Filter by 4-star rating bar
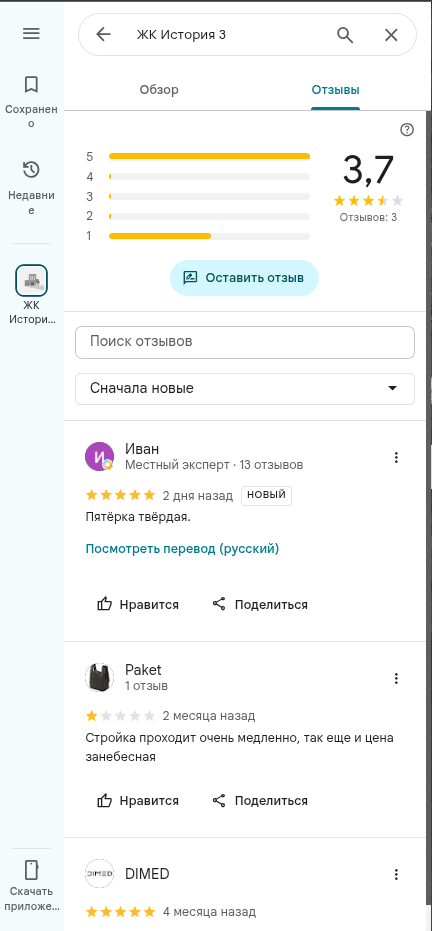432x931 pixels. point(209,177)
